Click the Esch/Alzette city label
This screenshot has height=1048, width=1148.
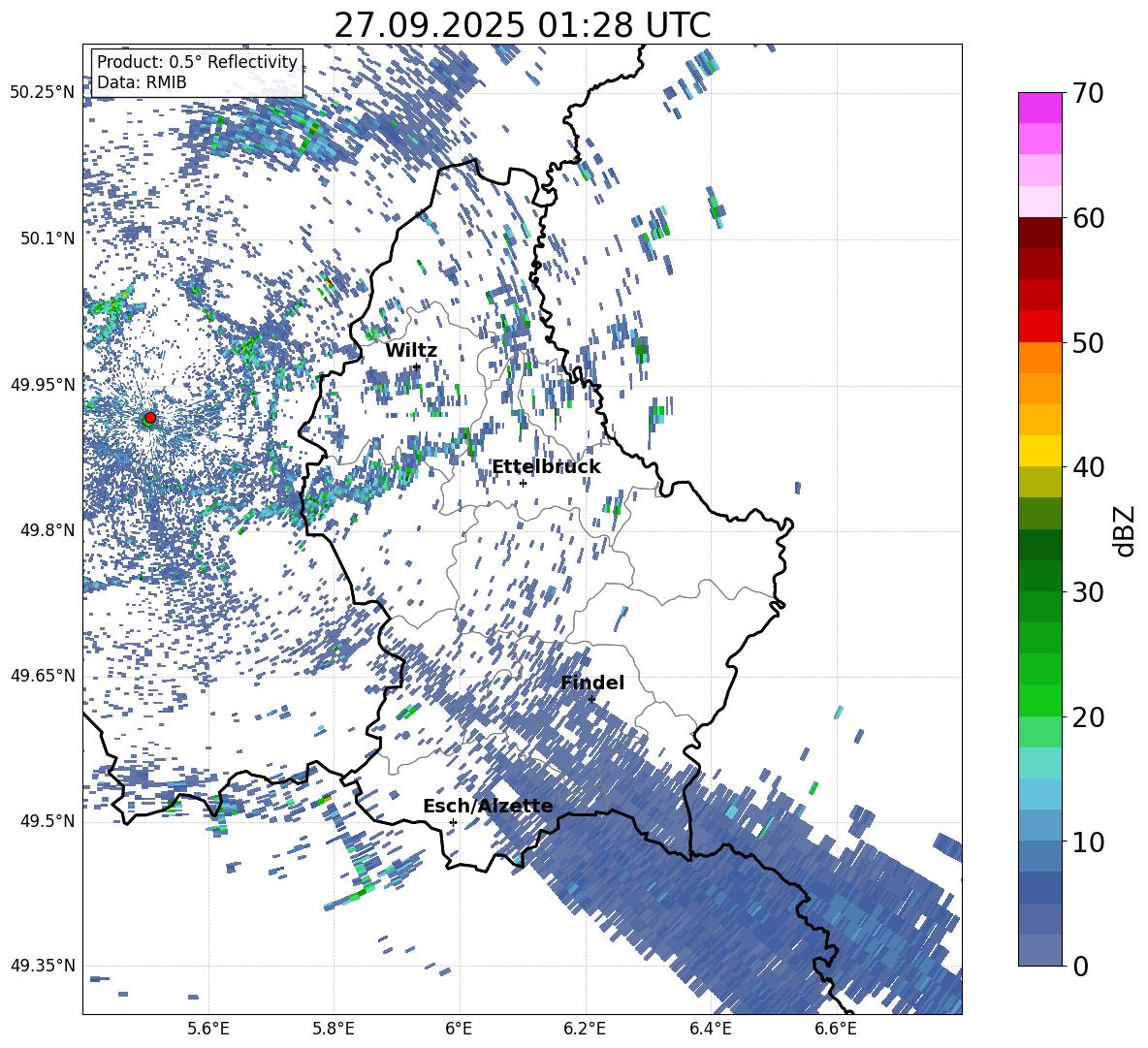pyautogui.click(x=488, y=806)
